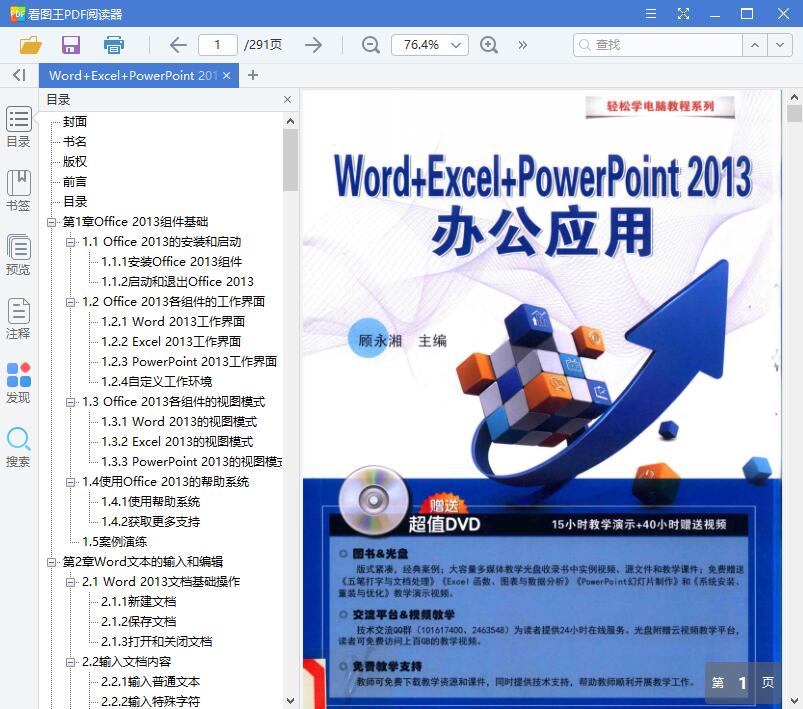803x709 pixels.
Task: Select 1.3.3 PowerPoint 2013的视图模式
Action: click(192, 461)
